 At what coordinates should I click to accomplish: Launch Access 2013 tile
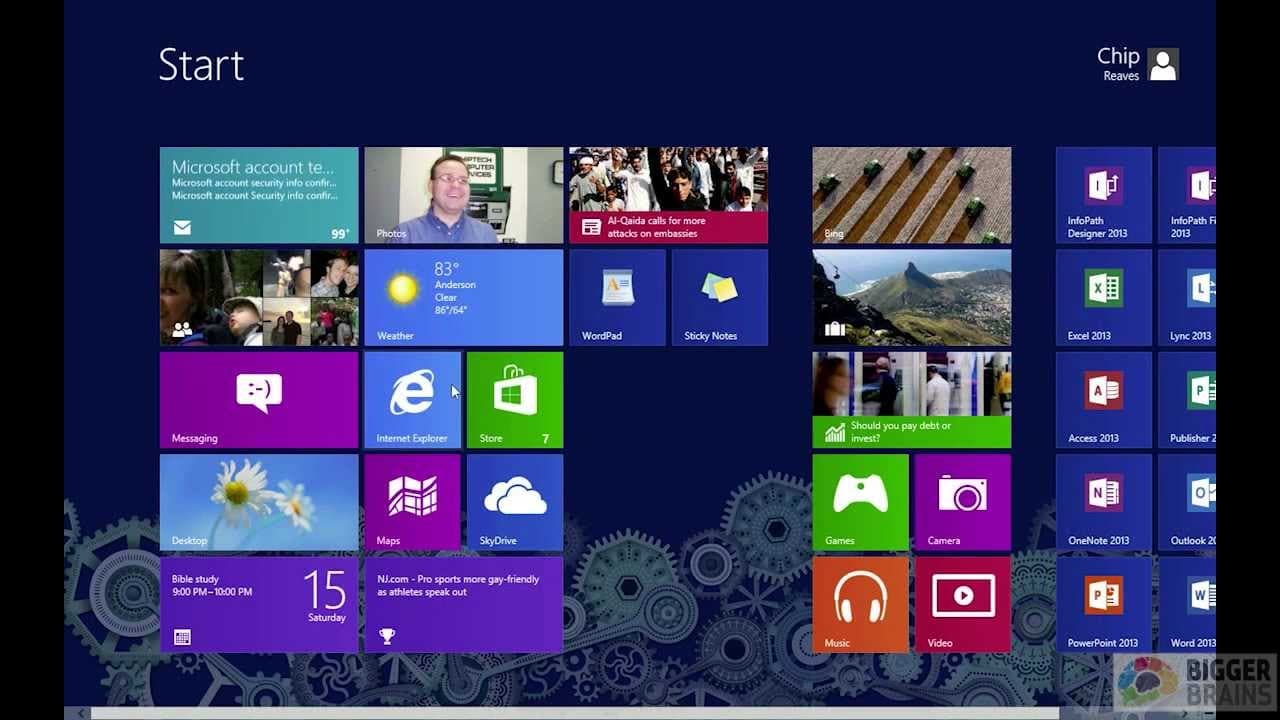coord(1104,400)
